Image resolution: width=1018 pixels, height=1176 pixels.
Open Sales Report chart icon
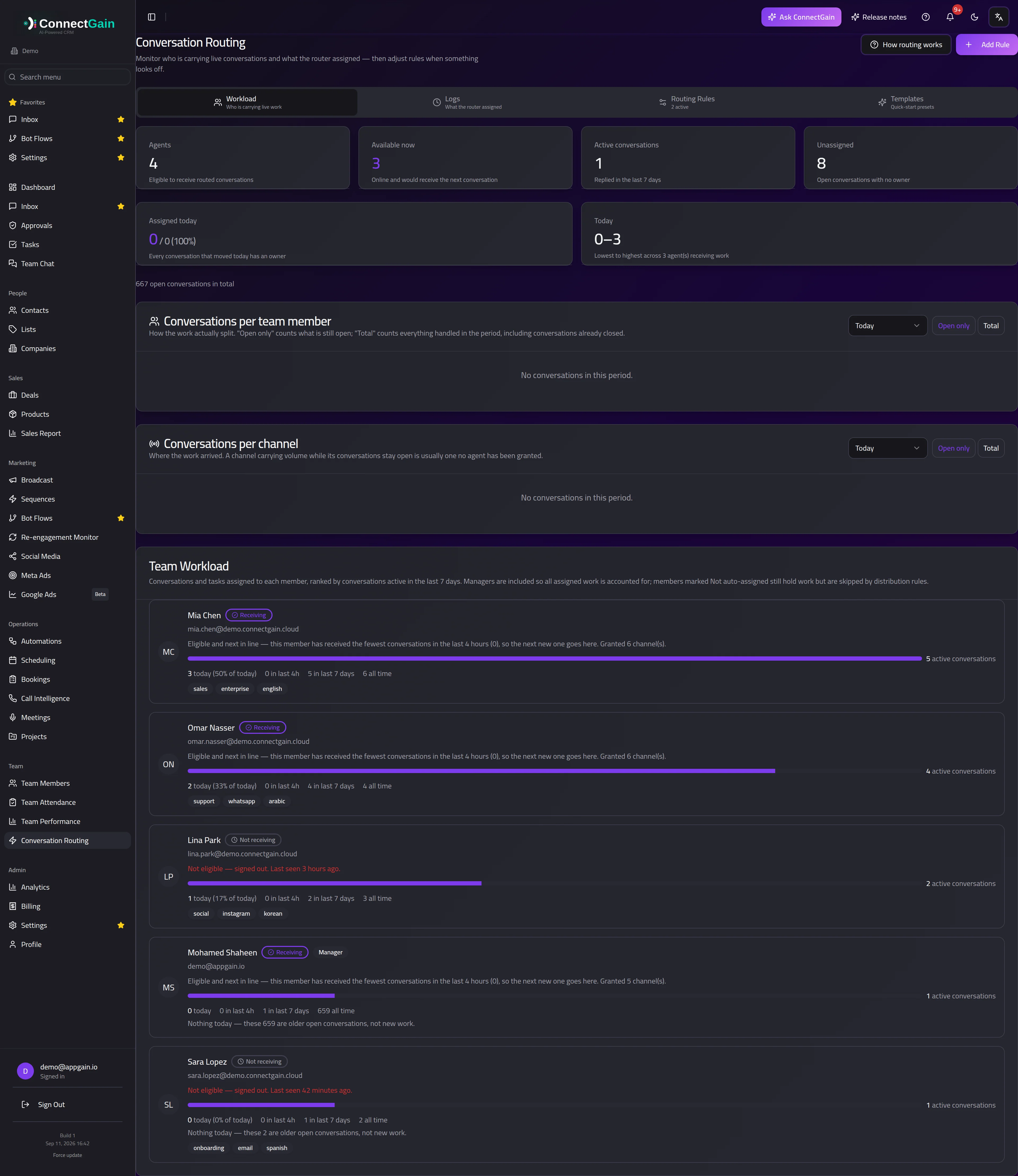12,433
